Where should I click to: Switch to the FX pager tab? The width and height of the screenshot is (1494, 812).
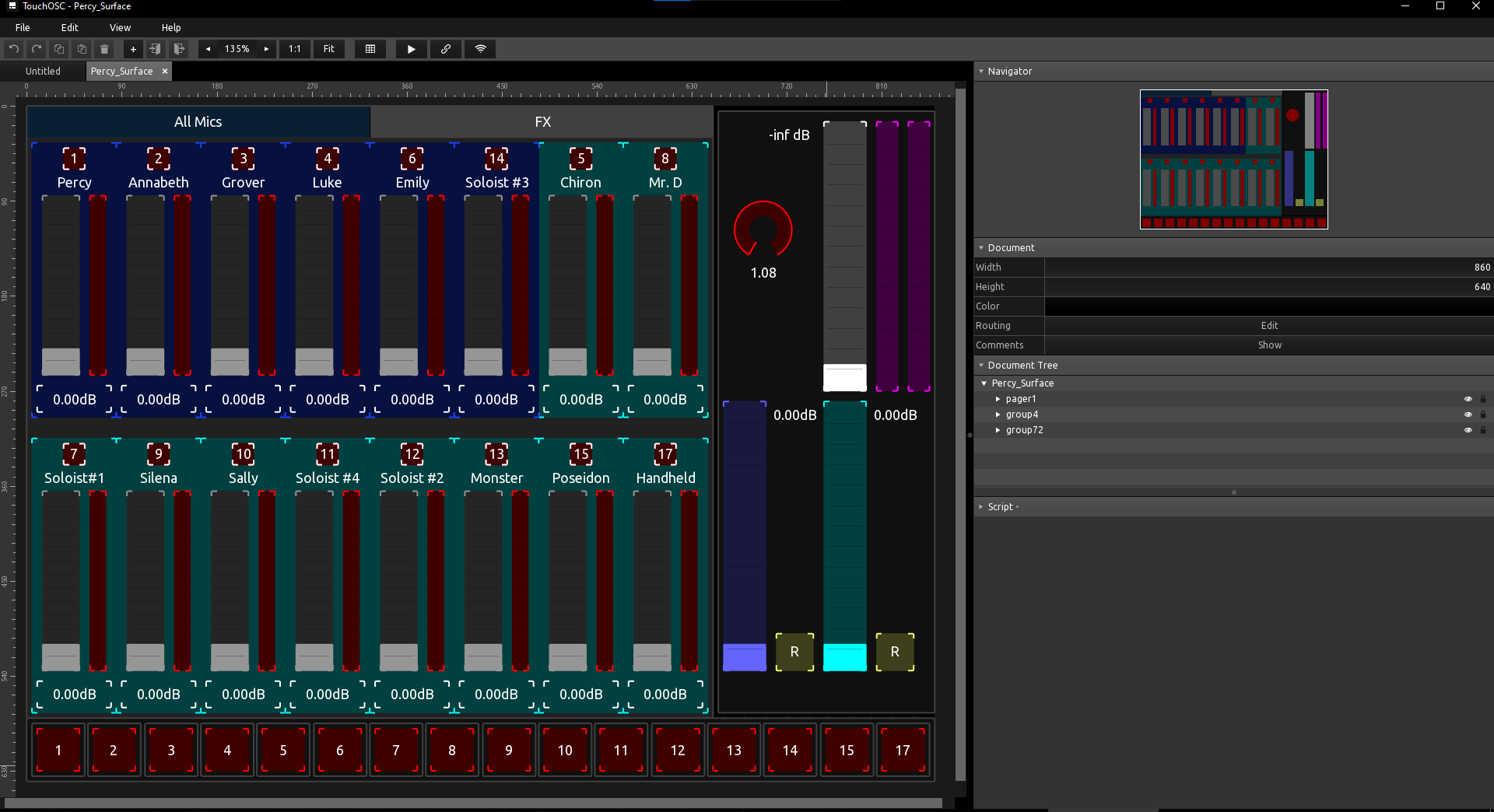click(x=542, y=122)
